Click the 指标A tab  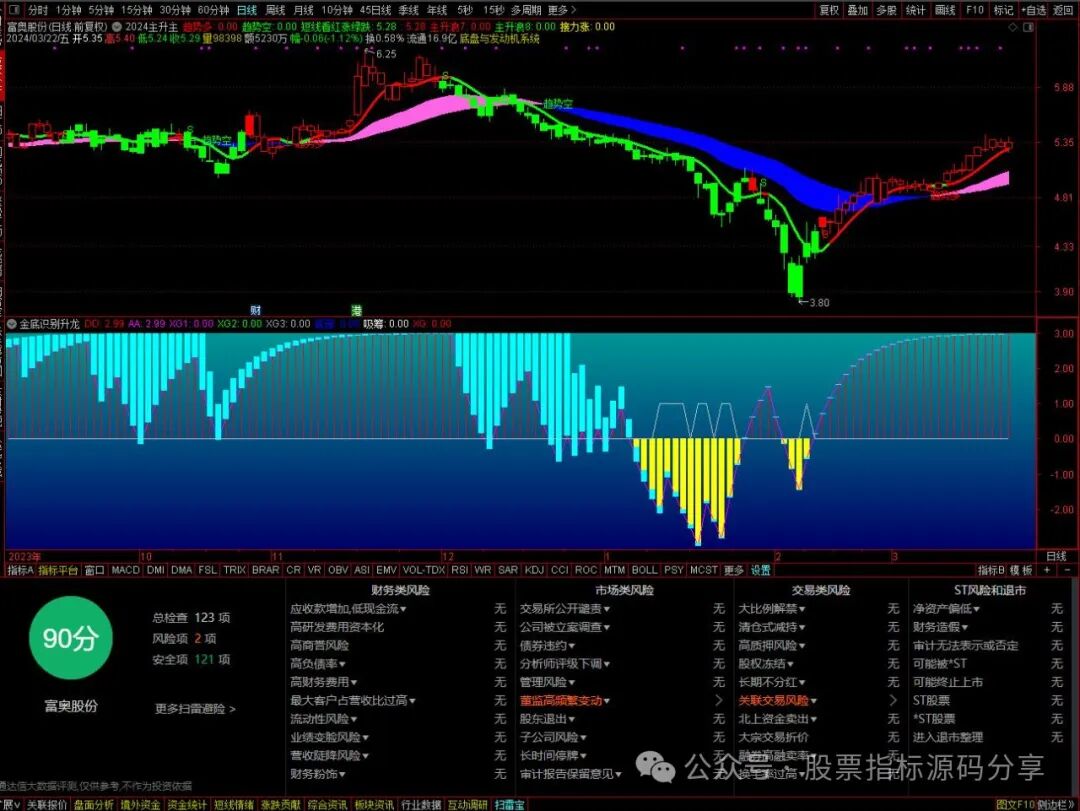point(20,570)
